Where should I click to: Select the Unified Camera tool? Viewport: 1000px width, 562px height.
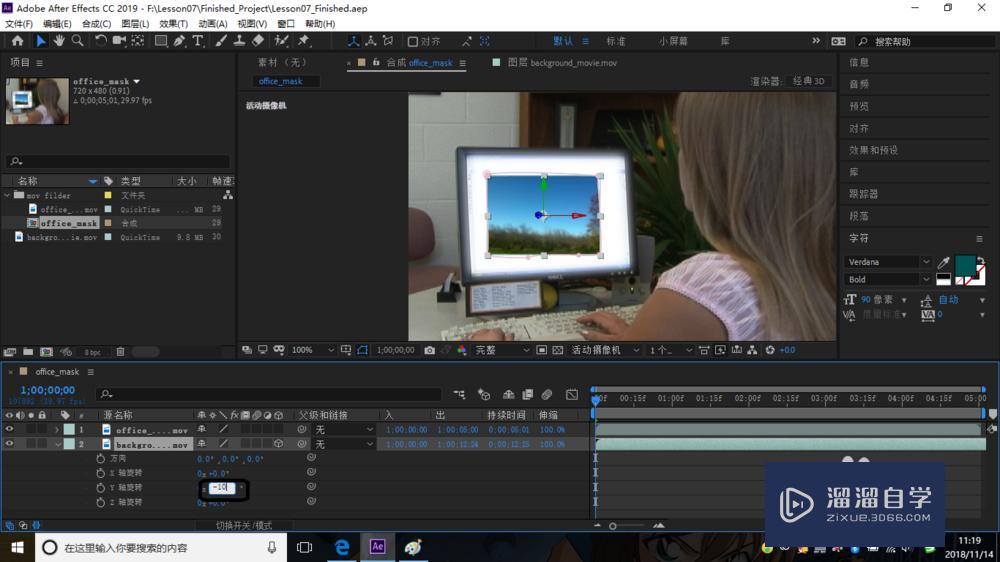tap(119, 41)
